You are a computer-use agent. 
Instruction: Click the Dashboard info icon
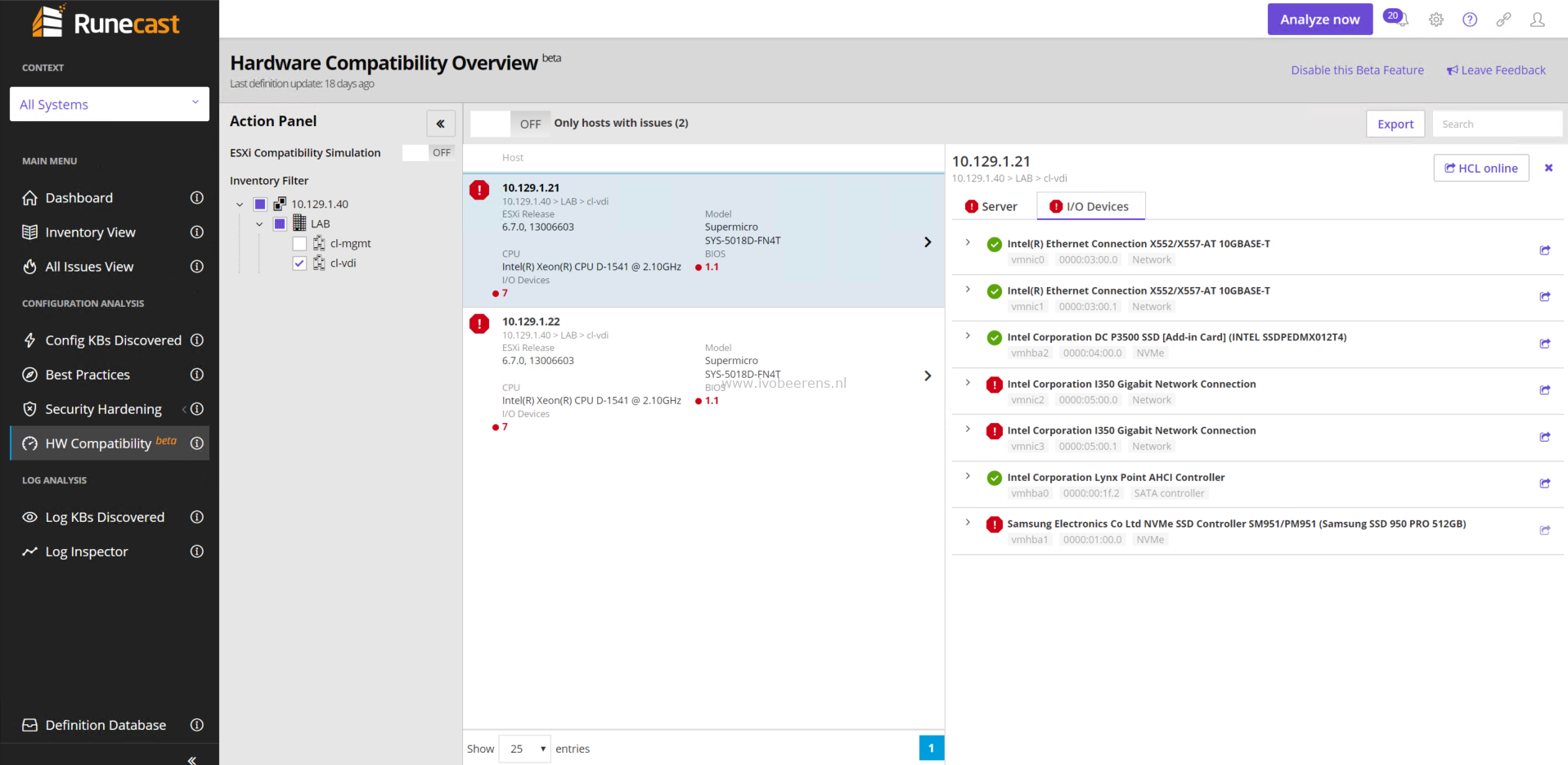pyautogui.click(x=197, y=197)
